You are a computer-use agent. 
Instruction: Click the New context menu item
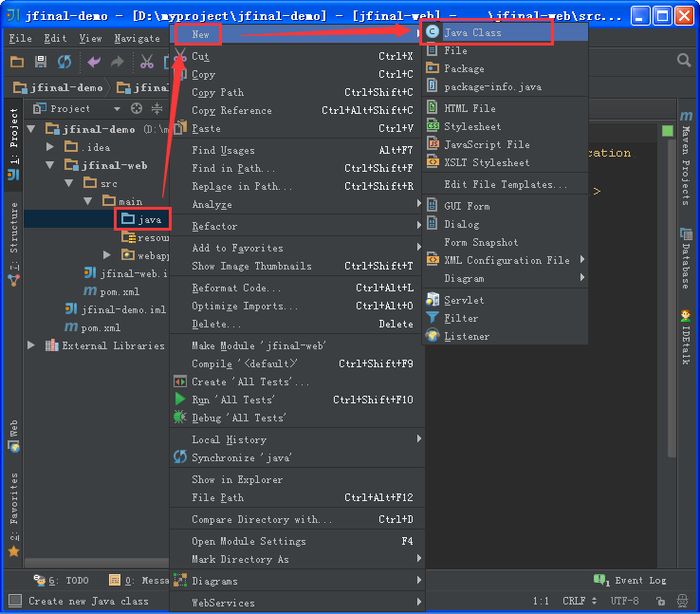pyautogui.click(x=297, y=34)
